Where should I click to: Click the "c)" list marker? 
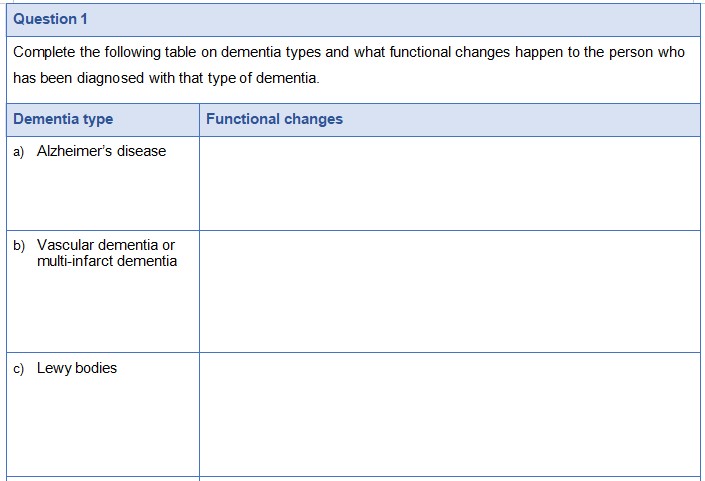click(20, 368)
